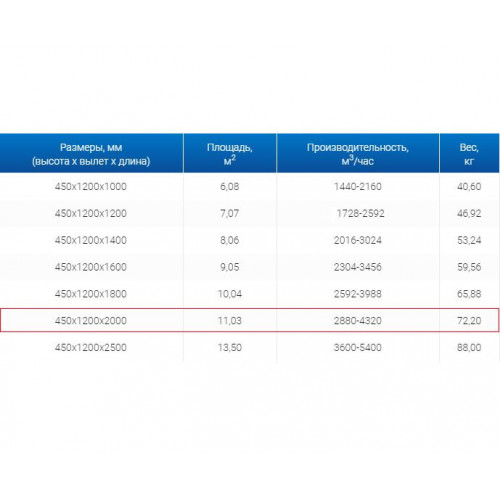
Task: Click the weight value 88,00
Action: [469, 347]
